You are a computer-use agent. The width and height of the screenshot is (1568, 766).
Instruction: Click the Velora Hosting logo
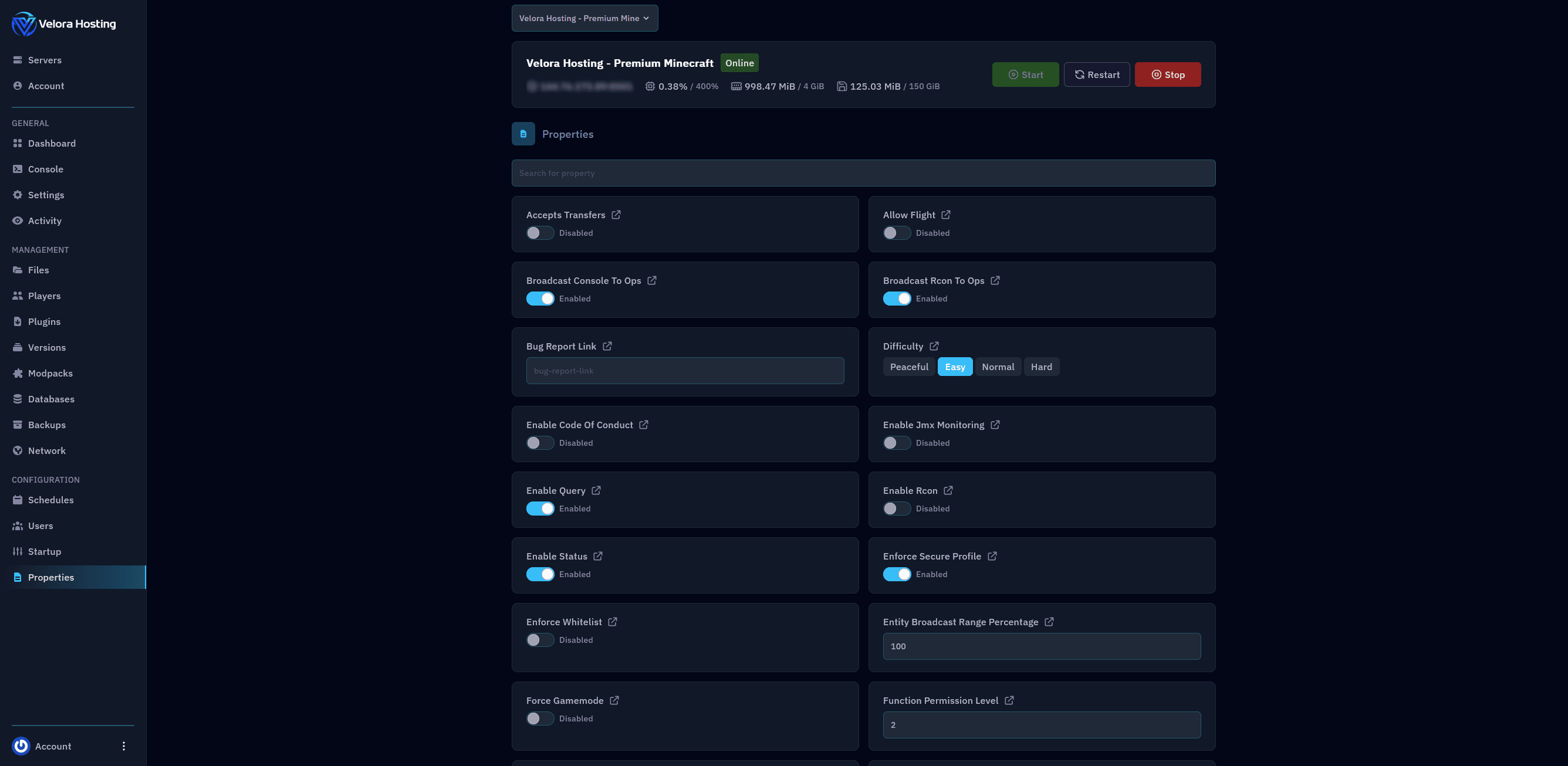63,23
